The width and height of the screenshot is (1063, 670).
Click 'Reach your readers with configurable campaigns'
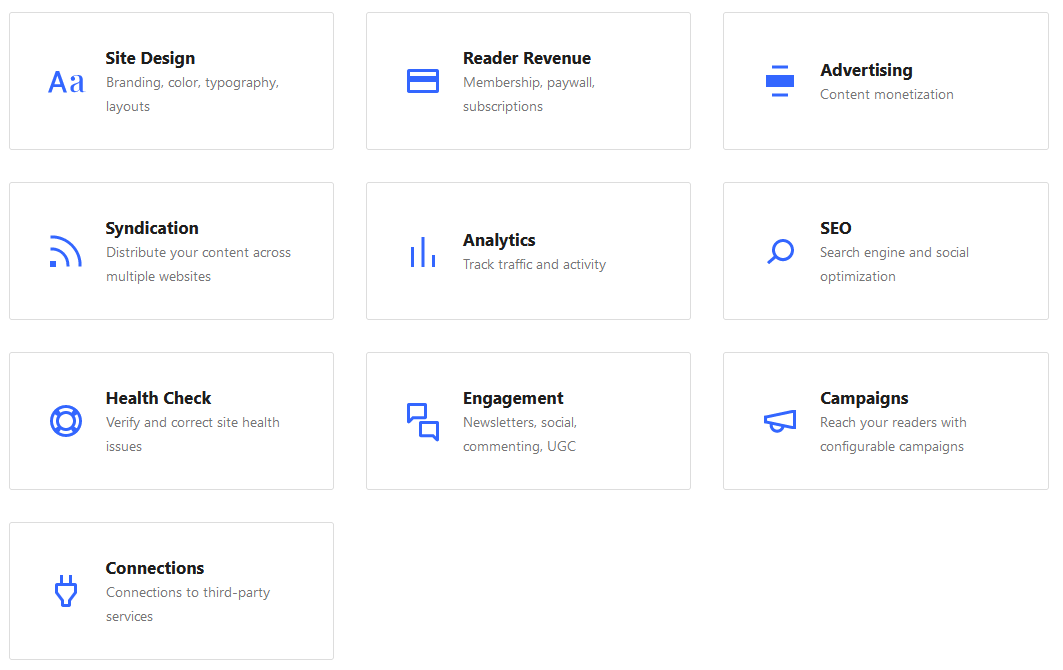893,434
